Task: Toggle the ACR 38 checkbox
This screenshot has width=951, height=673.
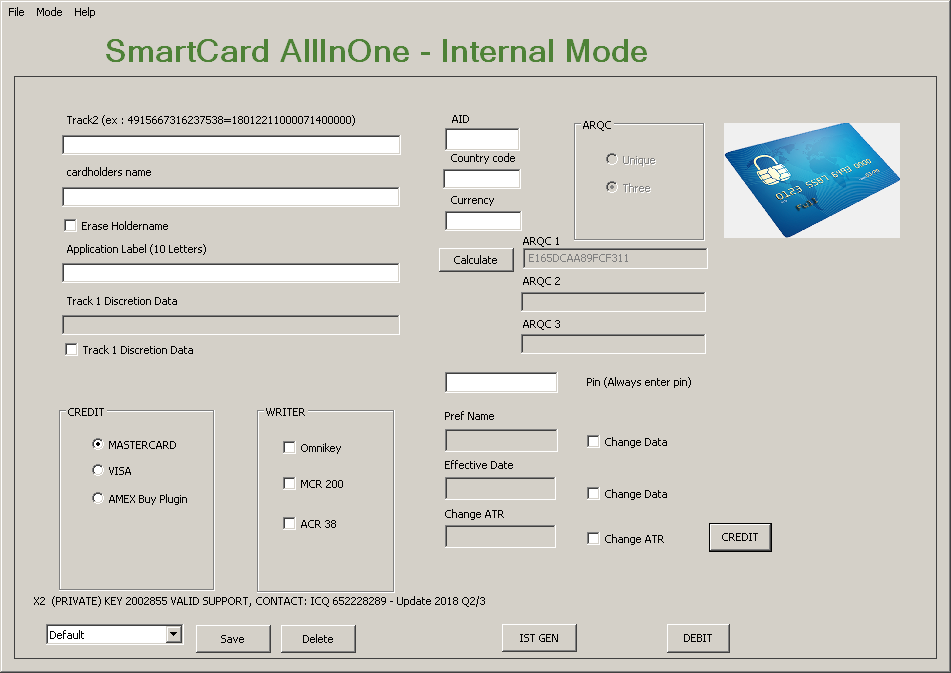Action: [x=290, y=524]
